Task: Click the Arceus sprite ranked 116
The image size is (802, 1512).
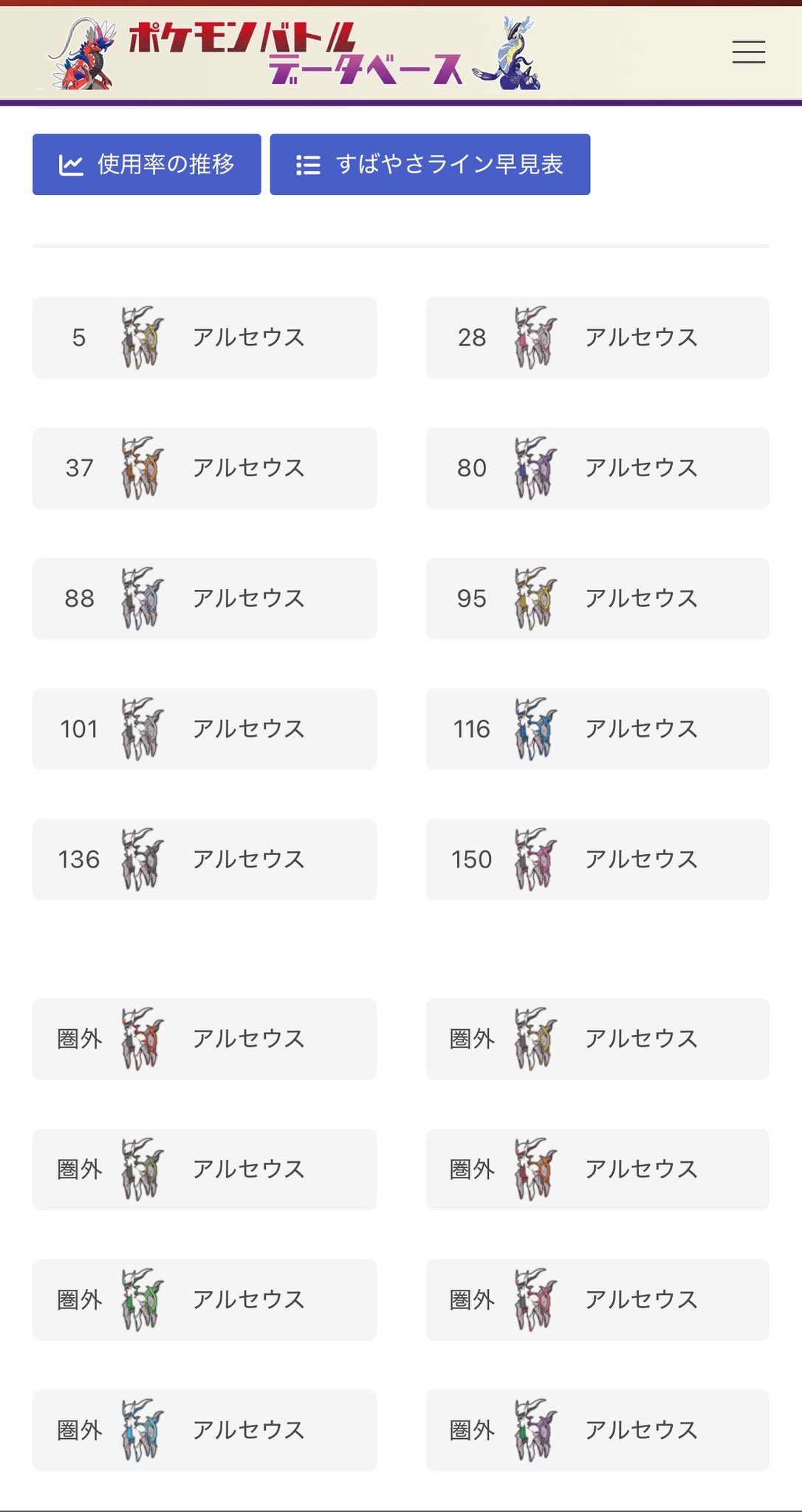Action: [535, 729]
